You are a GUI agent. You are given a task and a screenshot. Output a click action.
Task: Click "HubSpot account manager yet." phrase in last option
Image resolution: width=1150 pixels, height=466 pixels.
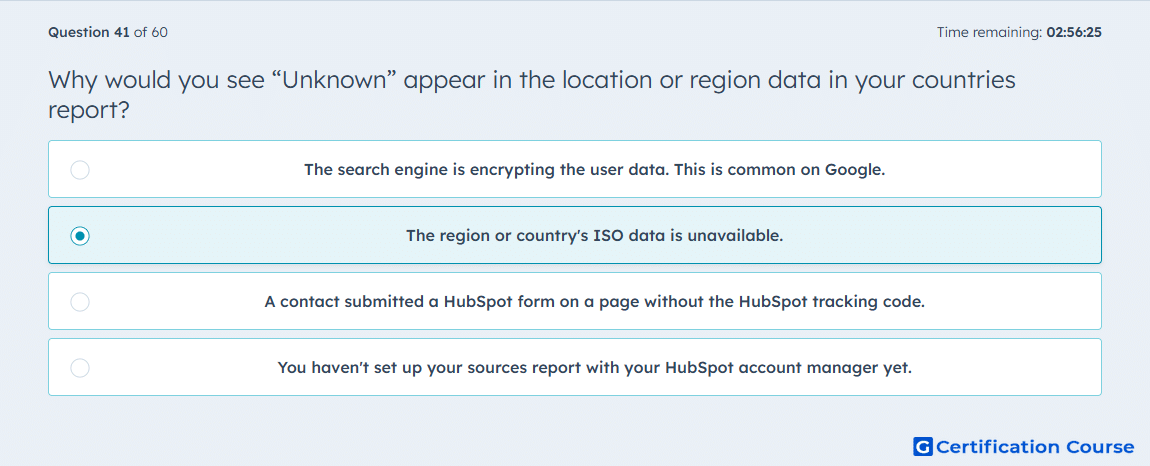point(788,368)
